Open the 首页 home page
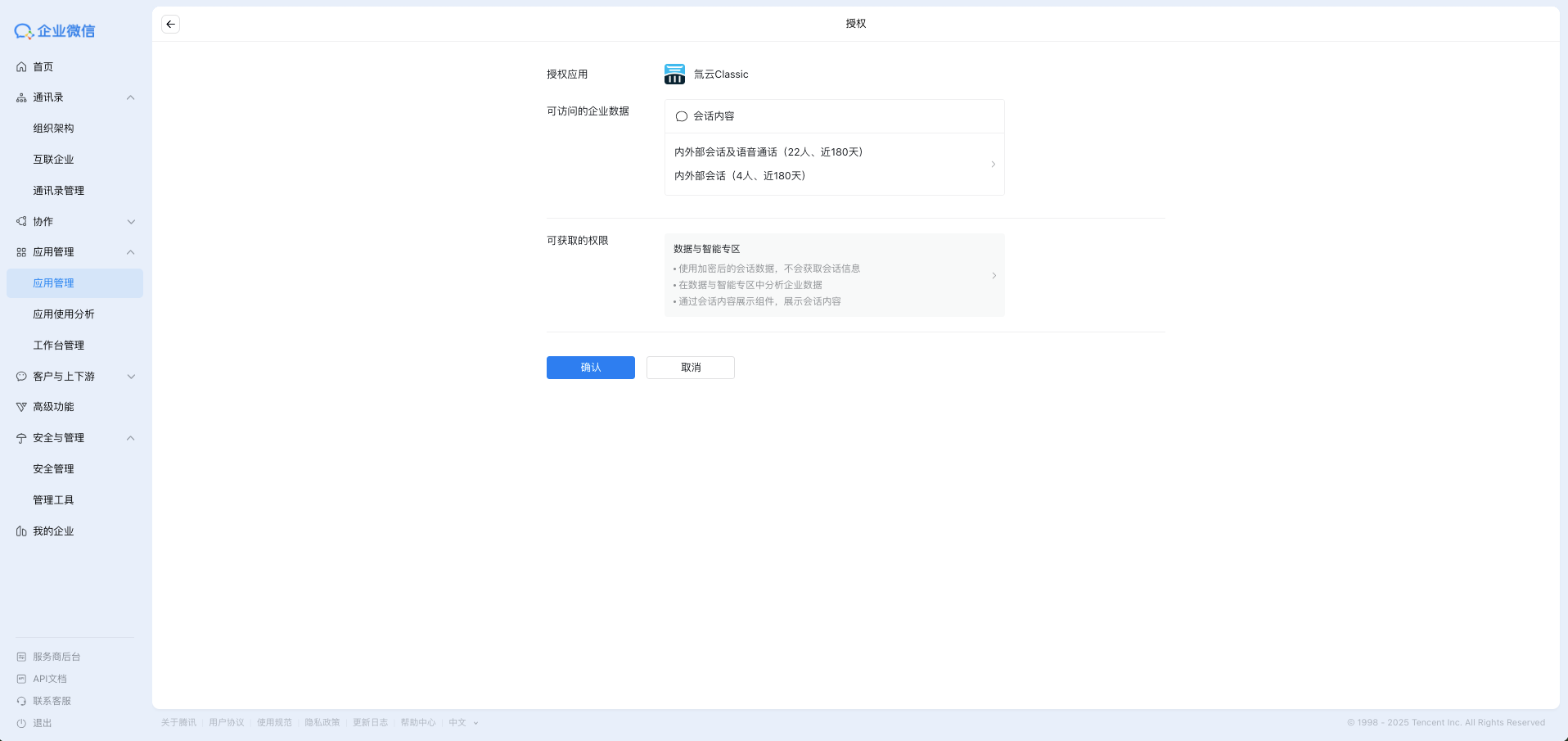1568x741 pixels. tap(43, 66)
